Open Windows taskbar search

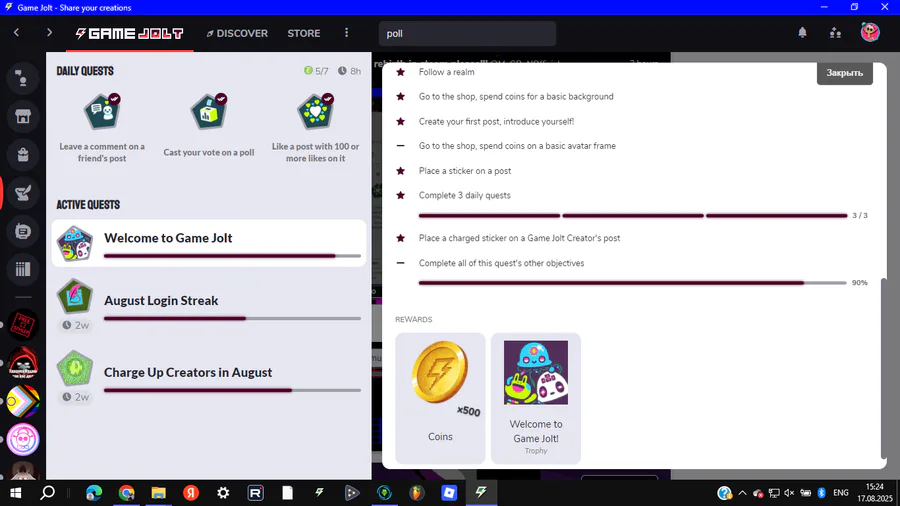48,493
